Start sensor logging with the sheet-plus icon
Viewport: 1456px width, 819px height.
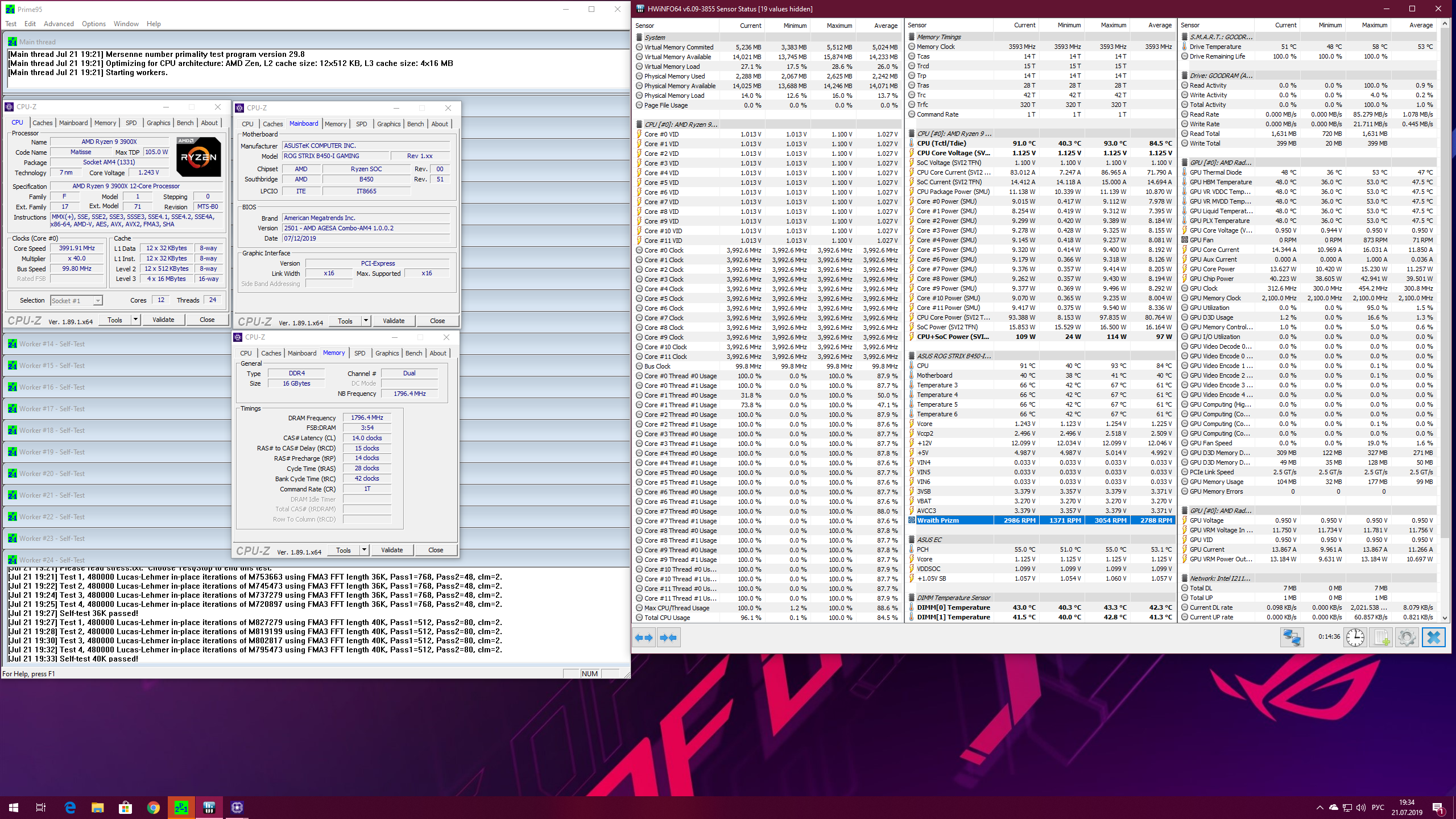[x=1381, y=638]
